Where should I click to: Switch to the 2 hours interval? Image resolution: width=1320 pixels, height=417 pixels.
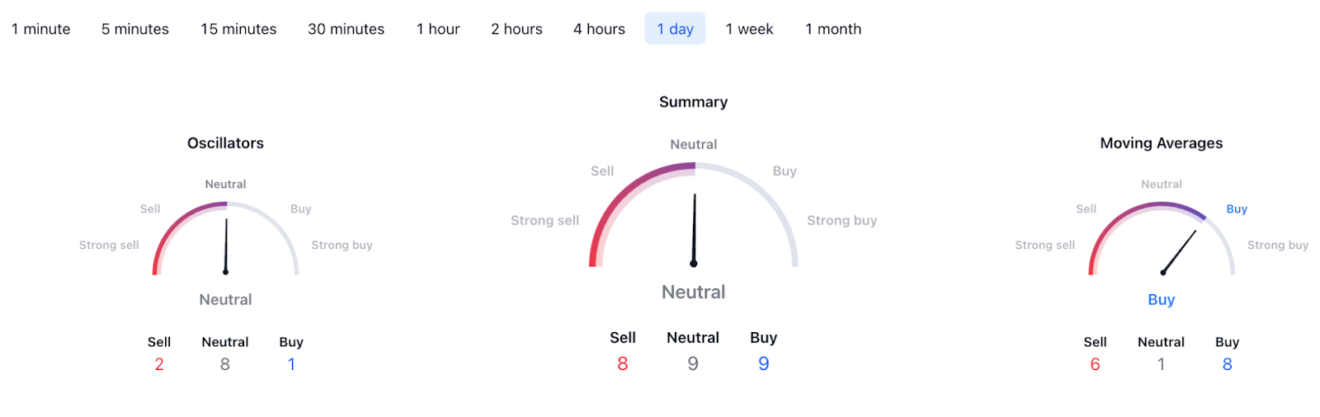(516, 29)
